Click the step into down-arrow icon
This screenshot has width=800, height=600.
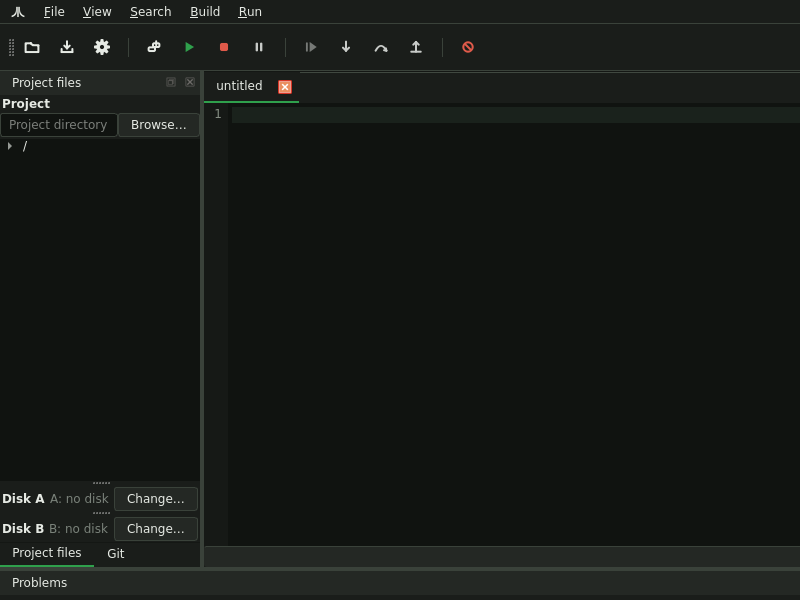point(346,47)
